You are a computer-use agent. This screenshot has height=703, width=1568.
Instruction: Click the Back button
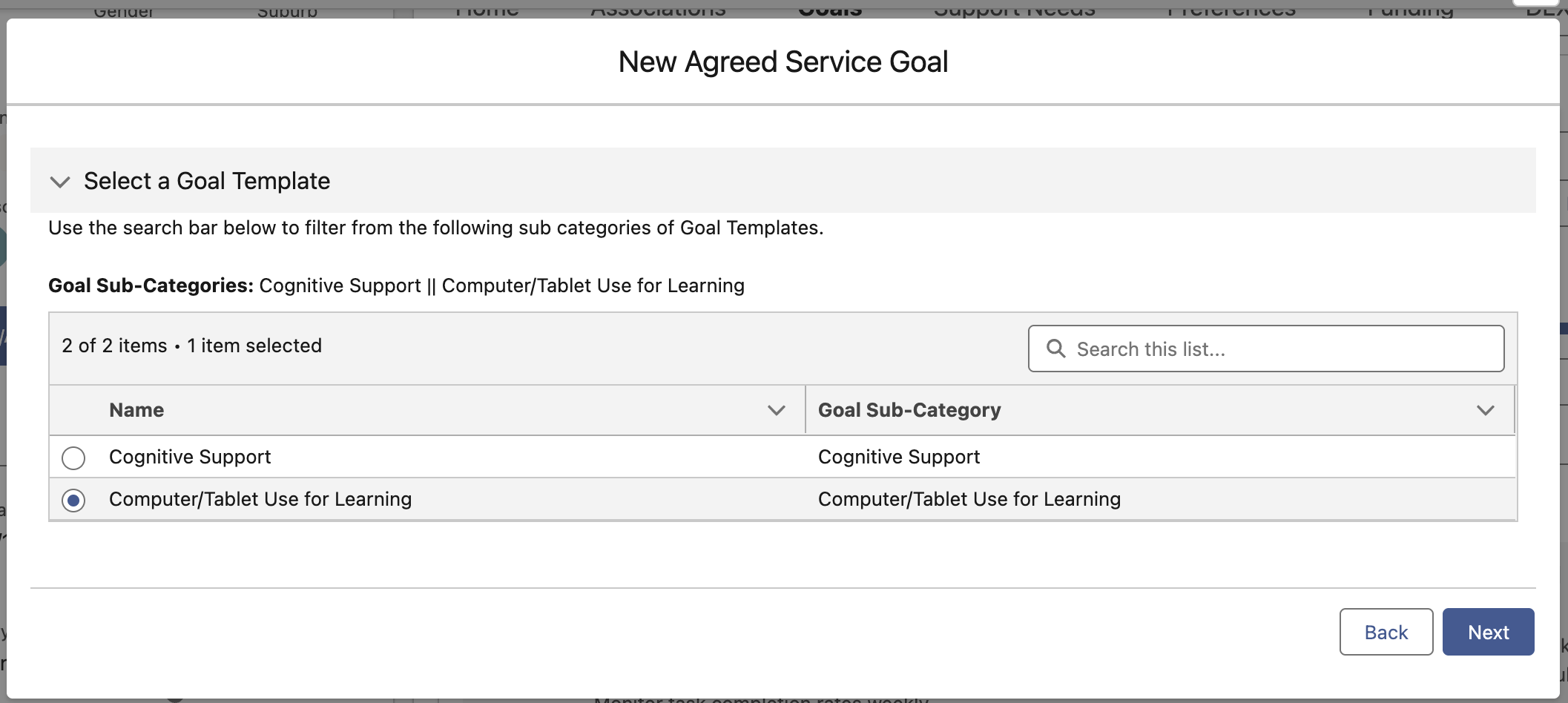click(x=1386, y=631)
